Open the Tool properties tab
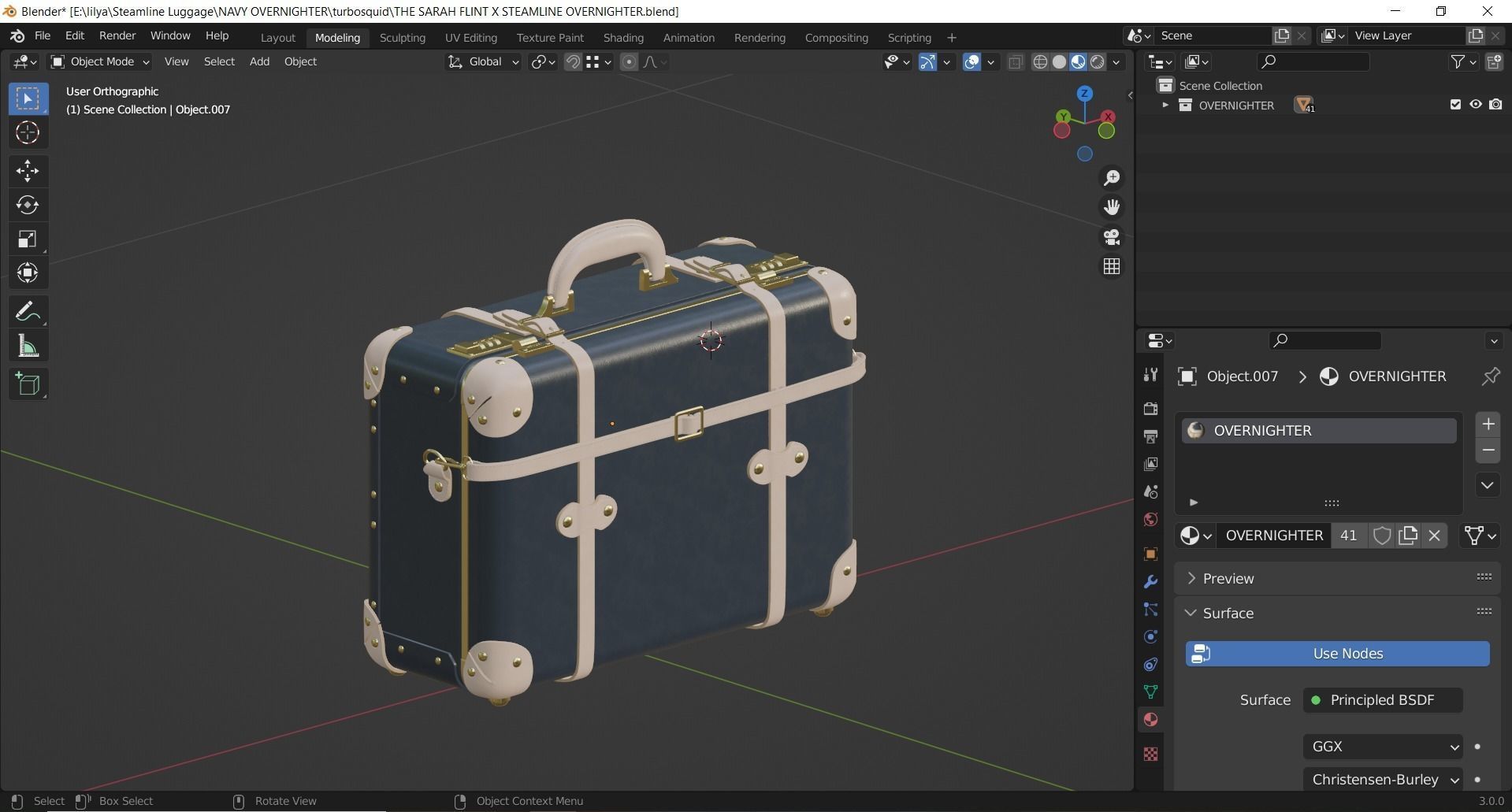The height and width of the screenshot is (812, 1512). pos(1150,375)
